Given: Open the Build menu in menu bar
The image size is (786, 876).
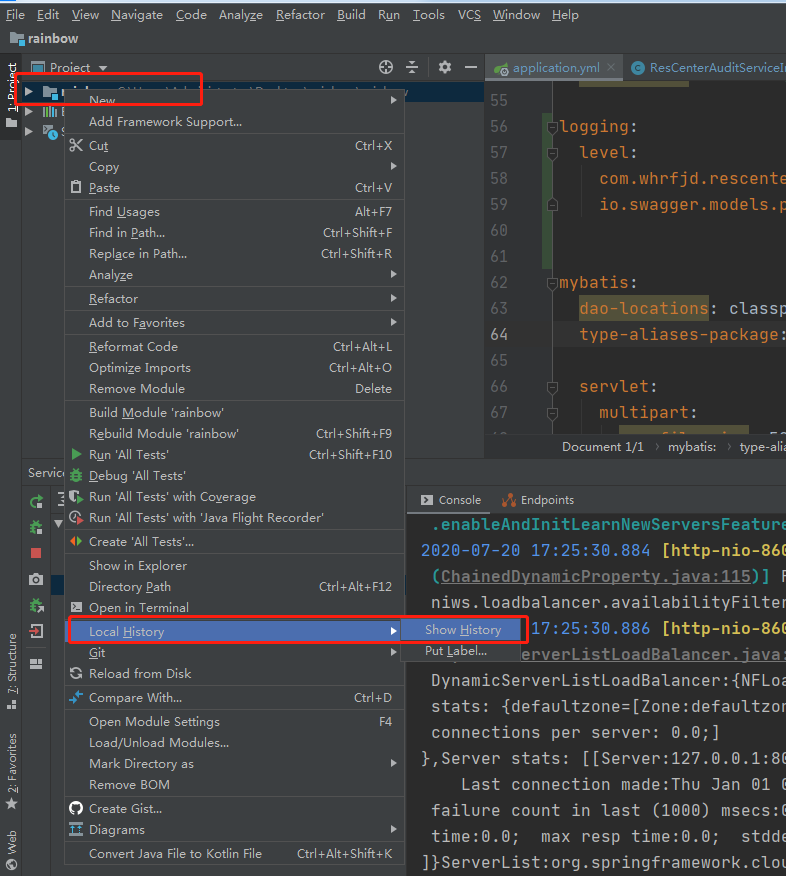Looking at the screenshot, I should click(x=351, y=15).
